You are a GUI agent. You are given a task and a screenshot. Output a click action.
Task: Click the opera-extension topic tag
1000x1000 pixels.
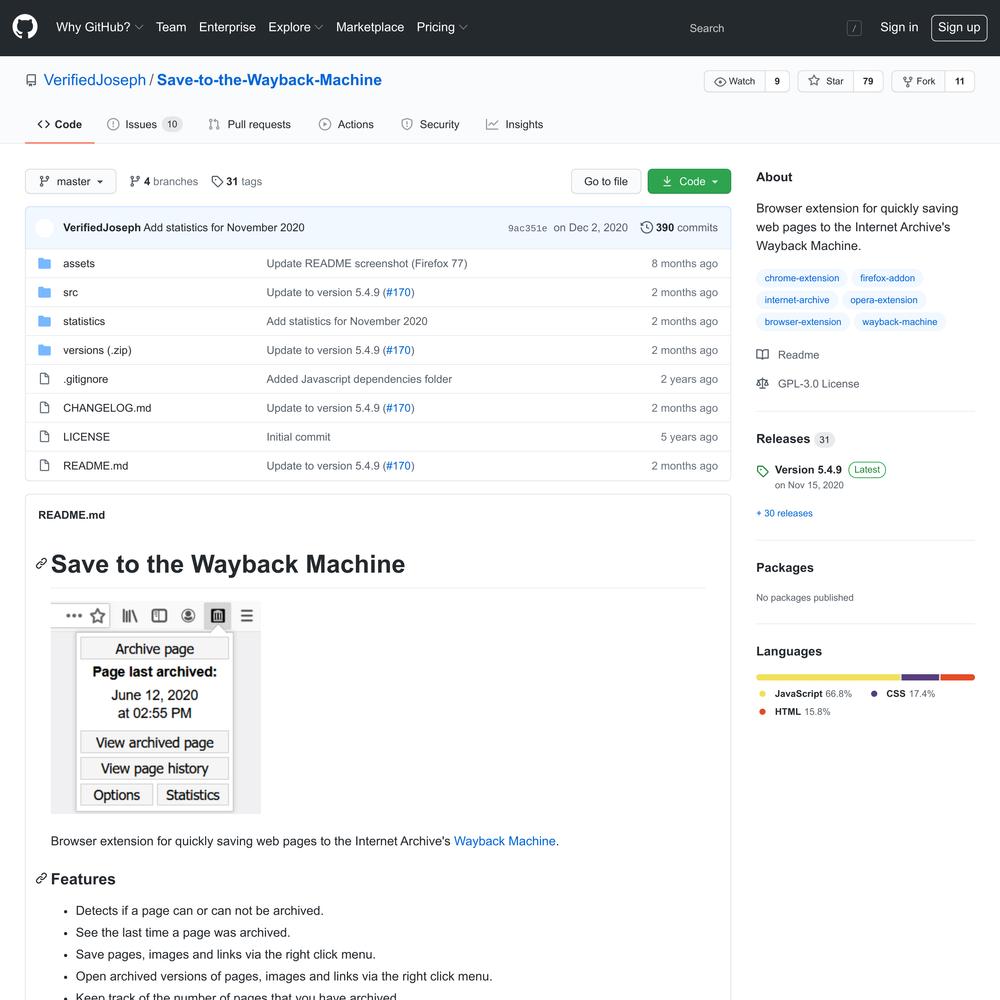coord(883,300)
